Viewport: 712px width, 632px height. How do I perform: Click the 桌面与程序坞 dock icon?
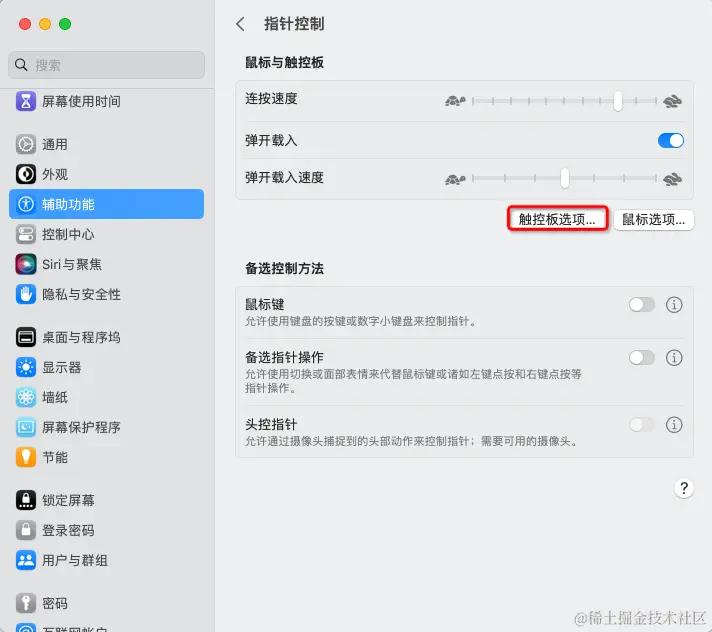(x=26, y=337)
